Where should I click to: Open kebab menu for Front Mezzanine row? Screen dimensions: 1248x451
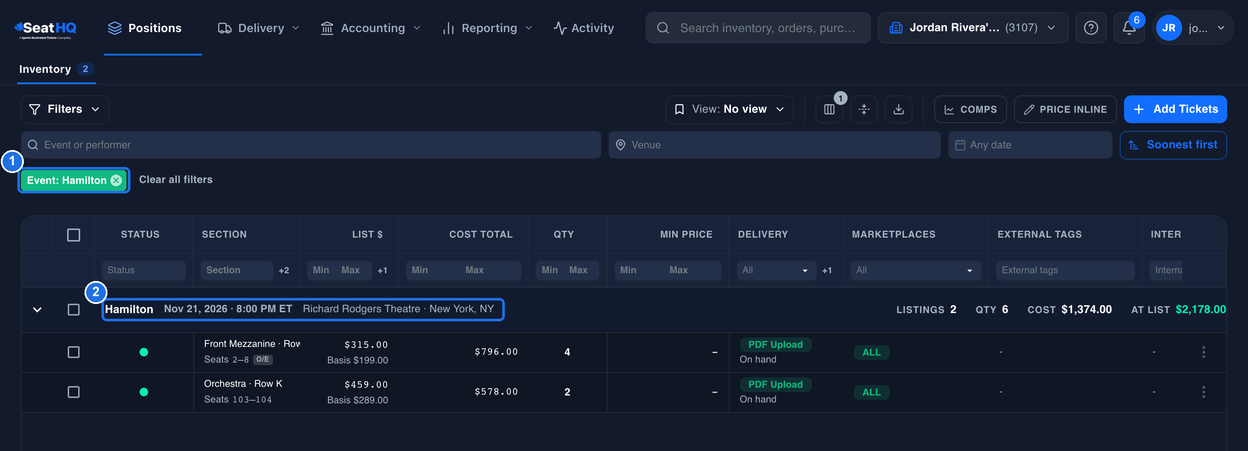tap(1204, 352)
